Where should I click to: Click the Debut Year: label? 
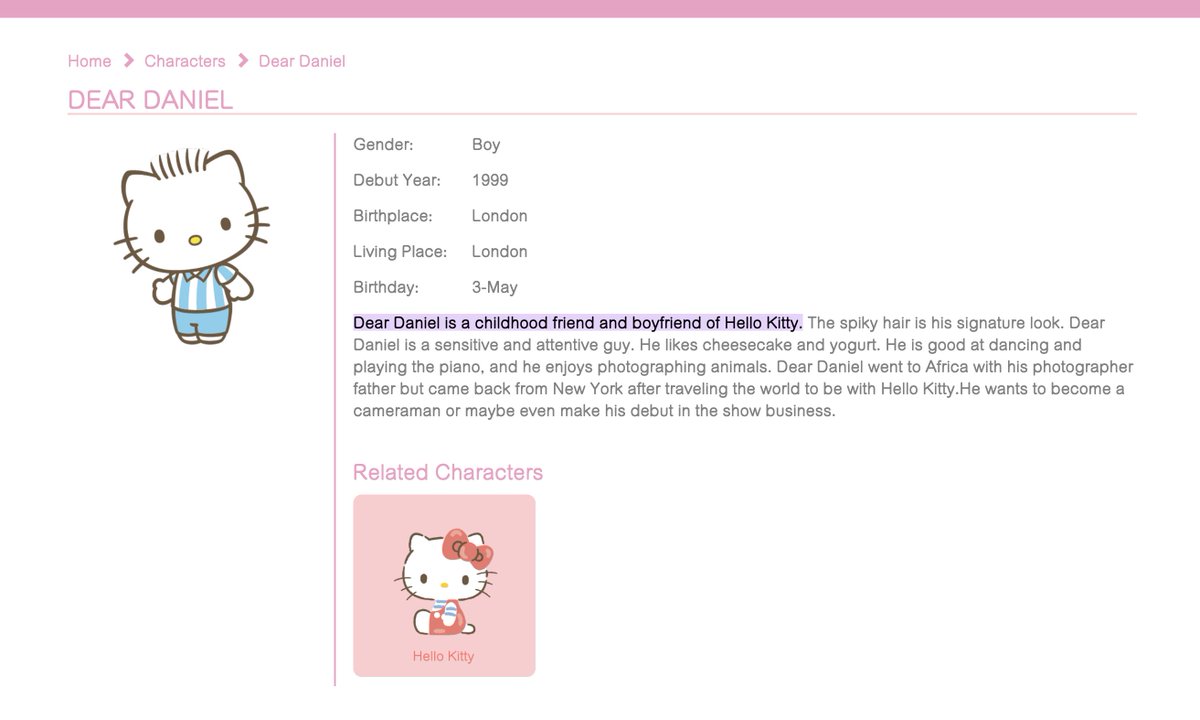[397, 181]
